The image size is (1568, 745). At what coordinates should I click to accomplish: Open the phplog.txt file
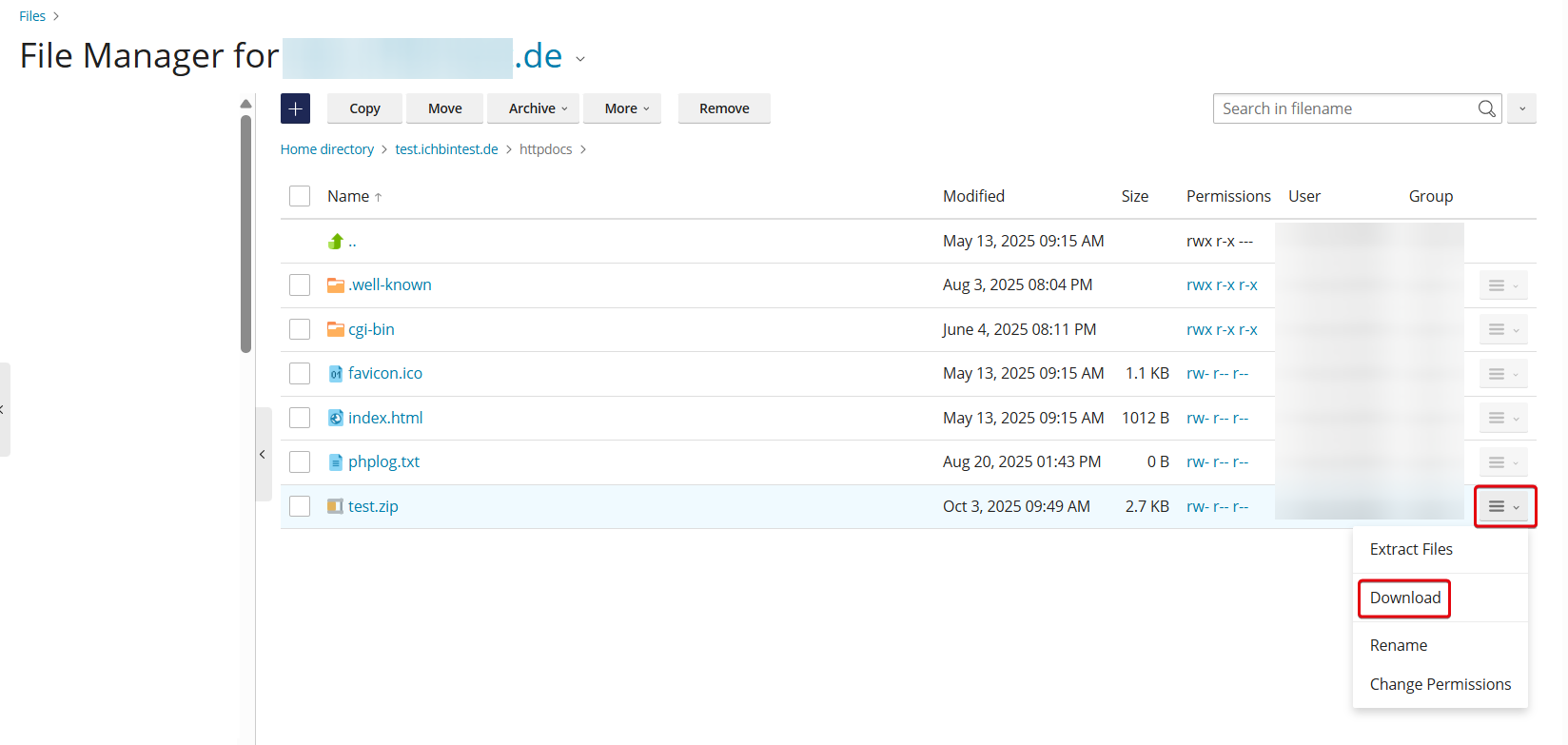(x=384, y=461)
